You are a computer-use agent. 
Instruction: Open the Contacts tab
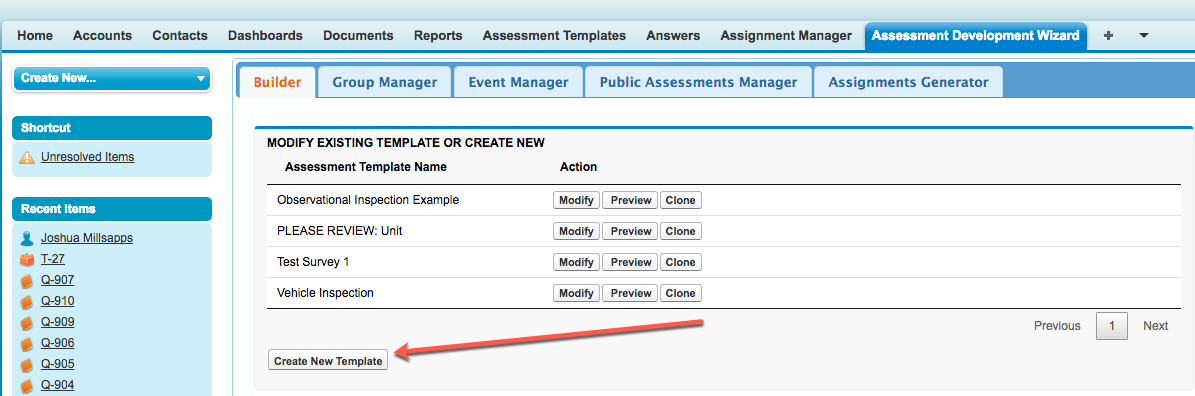pyautogui.click(x=180, y=36)
